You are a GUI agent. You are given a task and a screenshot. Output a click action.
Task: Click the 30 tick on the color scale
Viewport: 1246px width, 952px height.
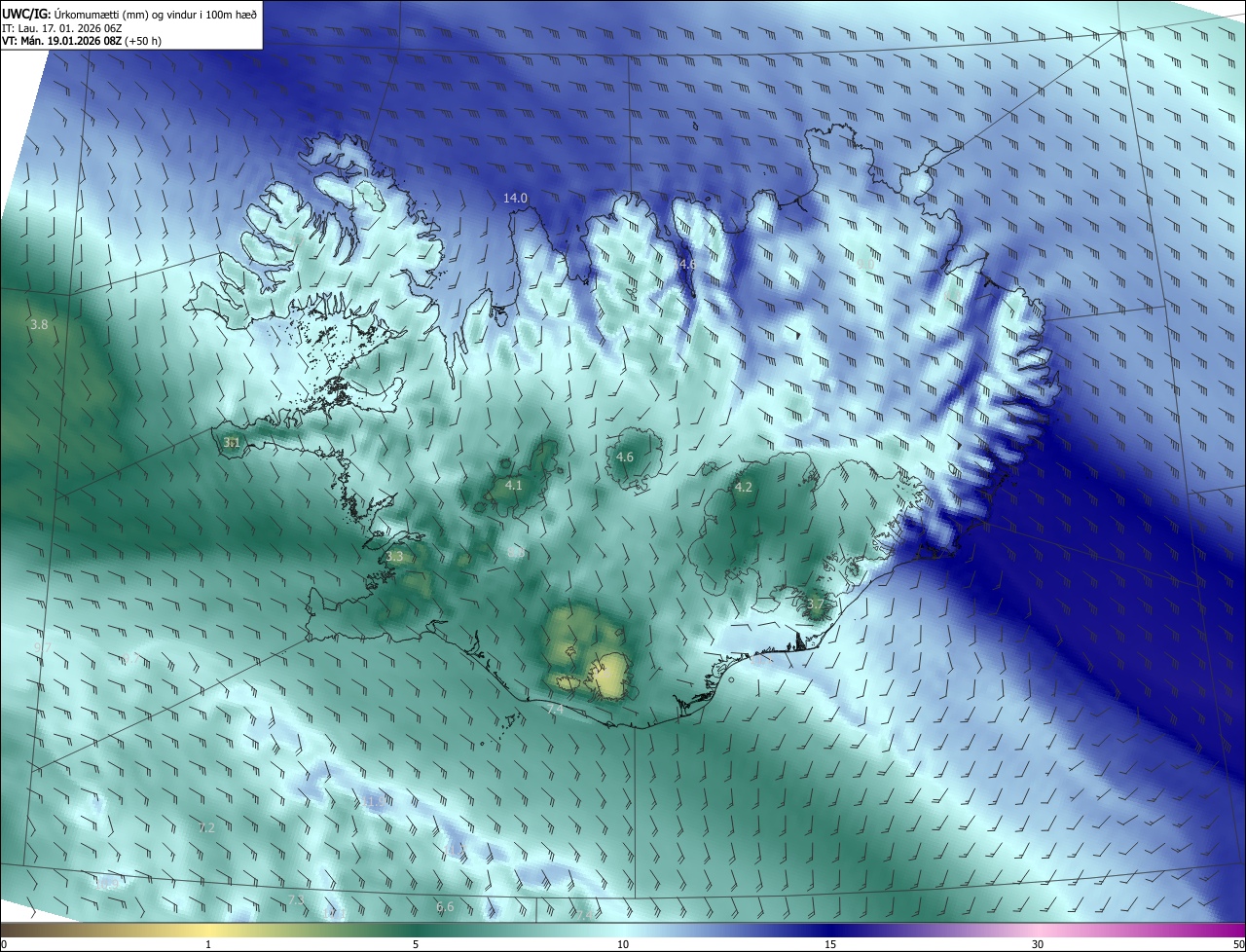(x=1038, y=944)
